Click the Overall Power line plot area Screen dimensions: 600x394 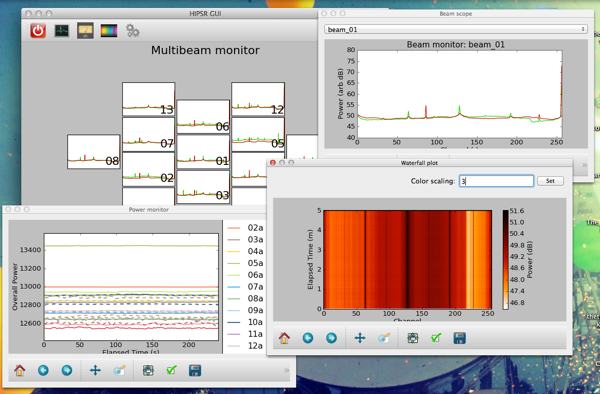(x=131, y=287)
